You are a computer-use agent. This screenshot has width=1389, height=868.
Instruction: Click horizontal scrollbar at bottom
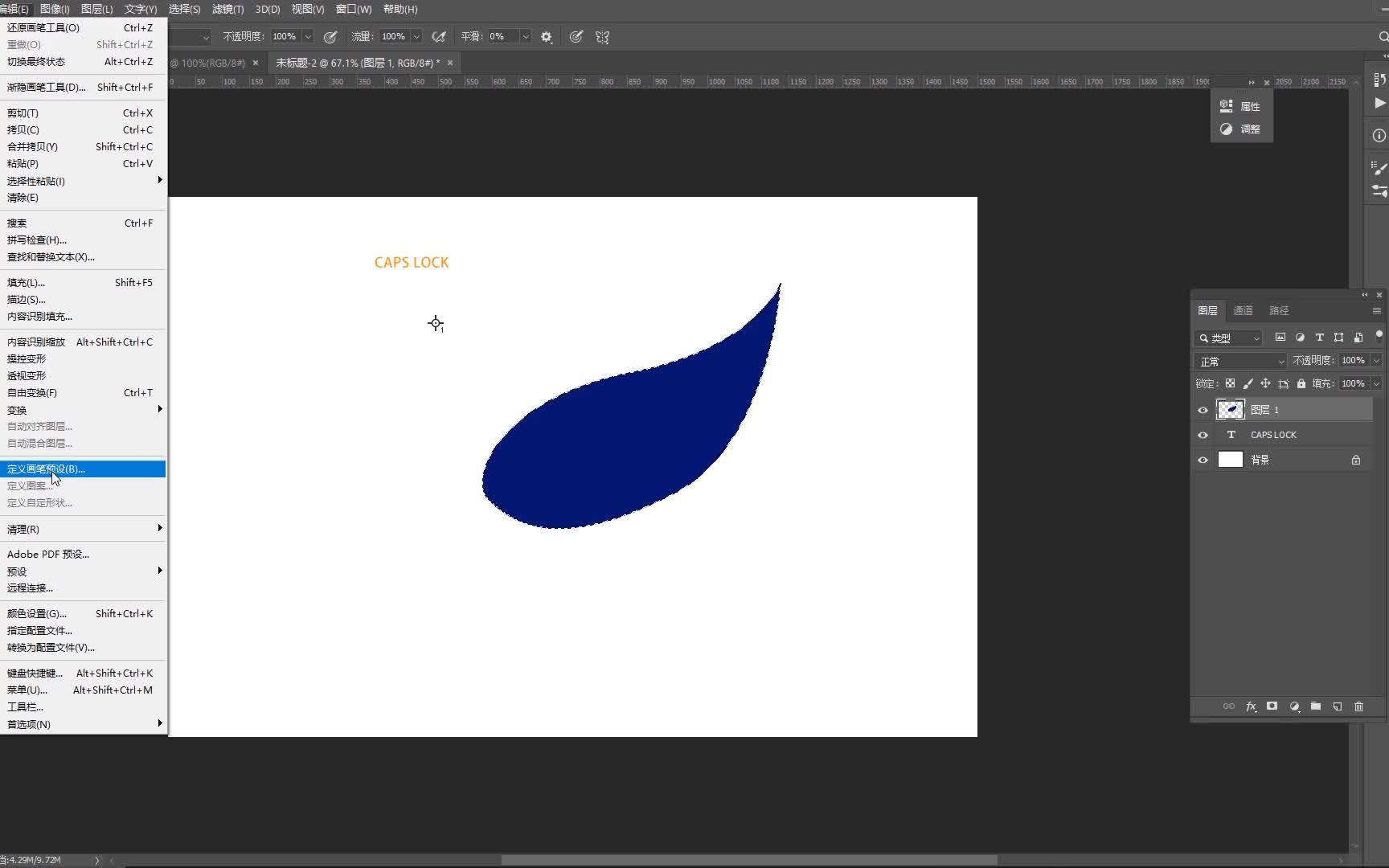click(749, 860)
